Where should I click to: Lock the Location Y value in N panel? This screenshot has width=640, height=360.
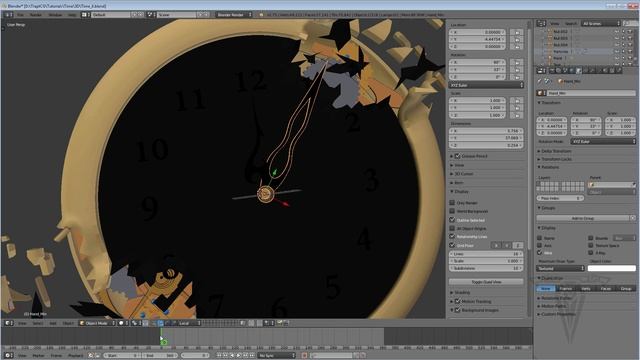517,40
